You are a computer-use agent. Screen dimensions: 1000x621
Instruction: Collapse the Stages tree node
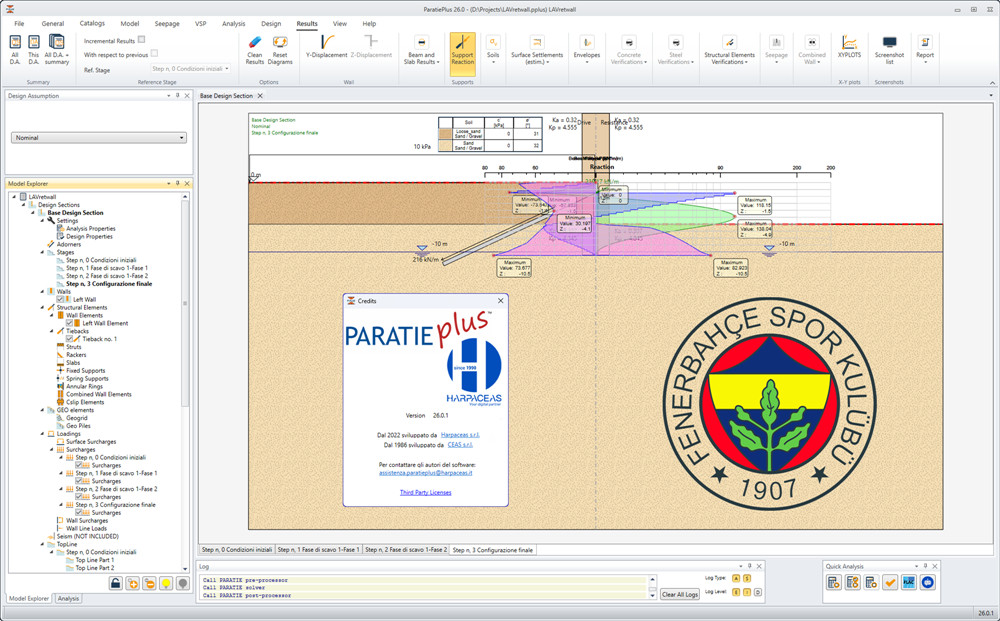coord(43,252)
